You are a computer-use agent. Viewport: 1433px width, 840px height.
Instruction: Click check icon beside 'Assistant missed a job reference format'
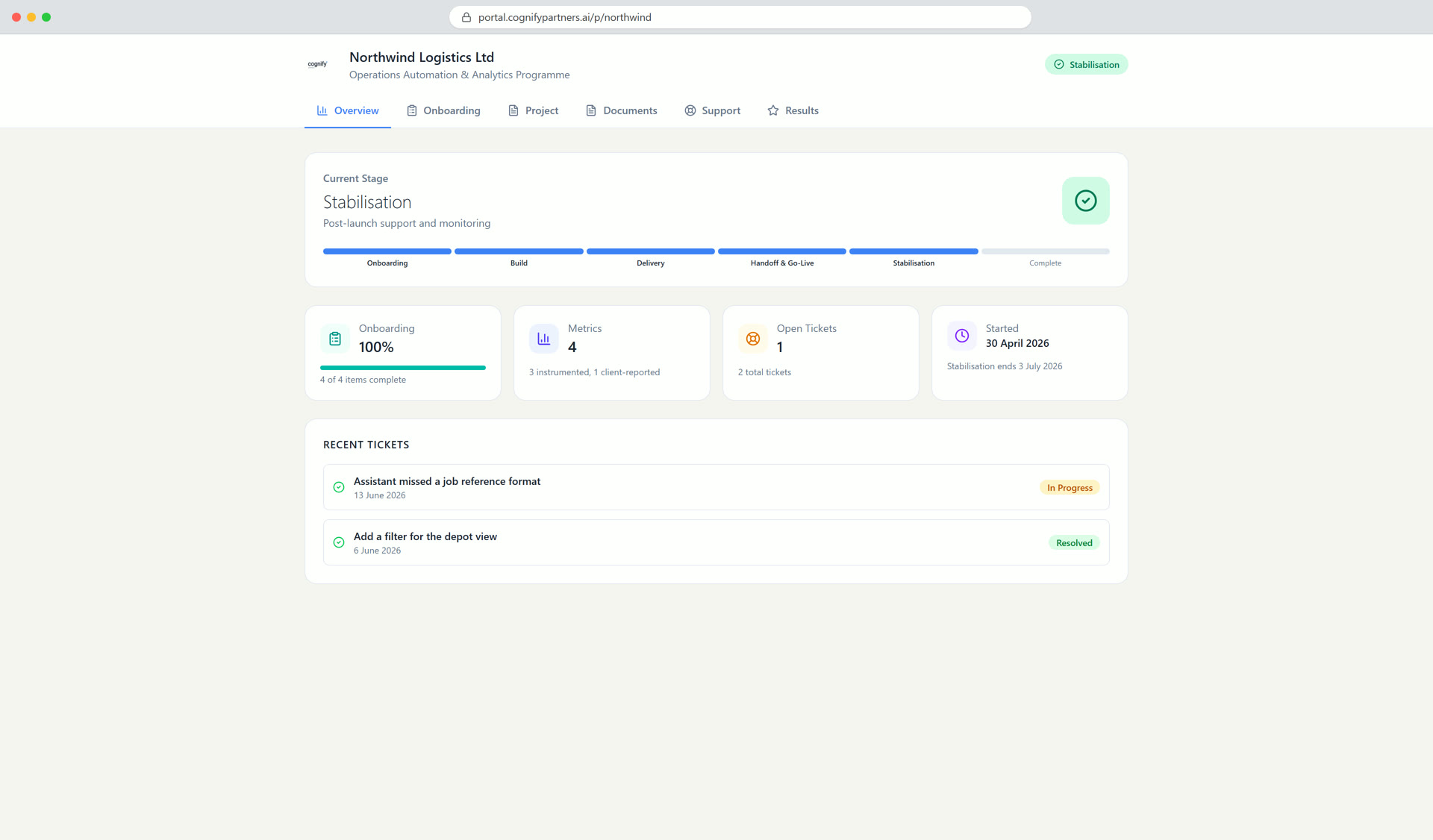coord(339,487)
